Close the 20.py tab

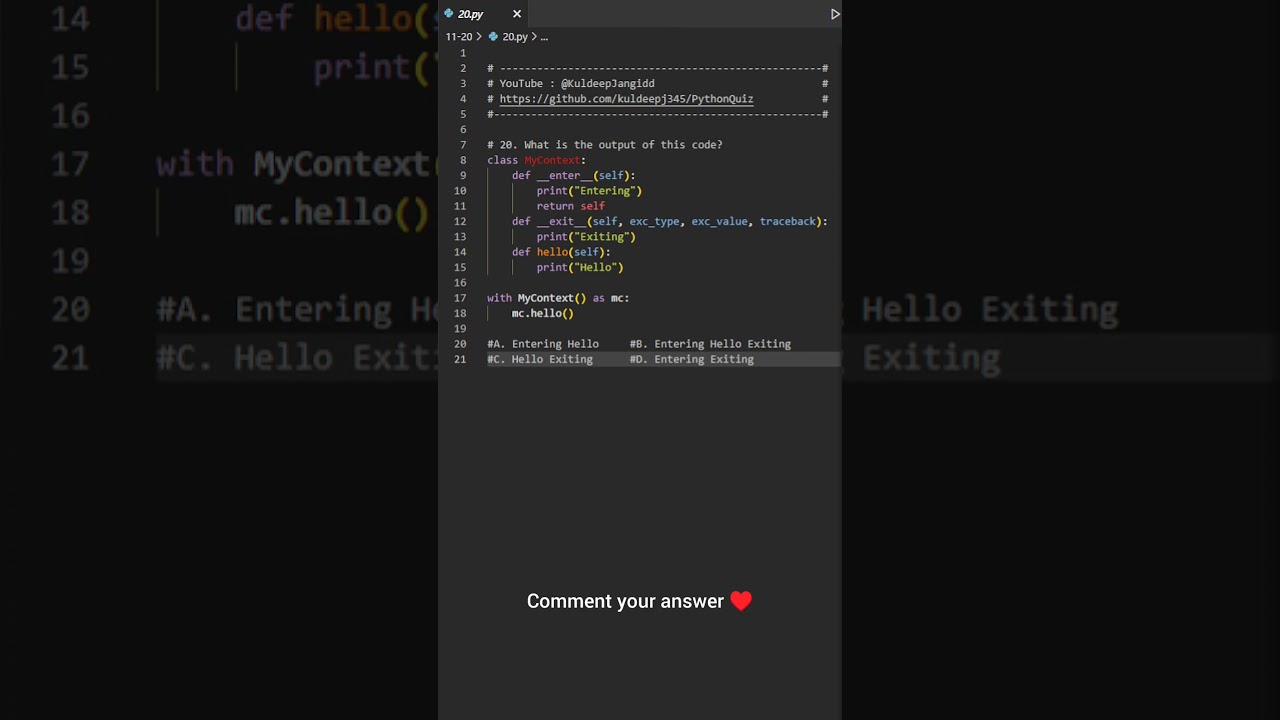517,14
